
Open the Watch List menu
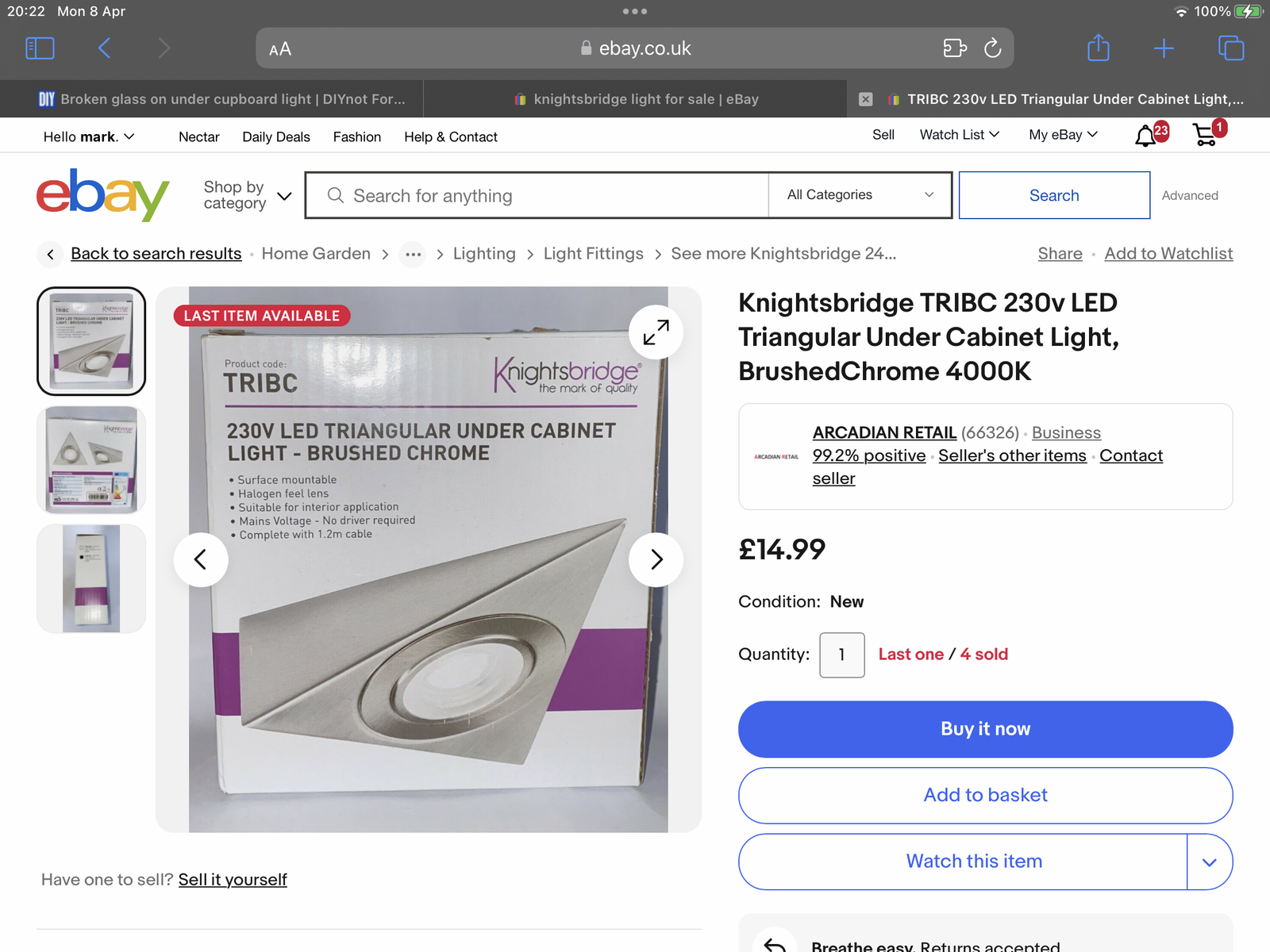[x=959, y=135]
